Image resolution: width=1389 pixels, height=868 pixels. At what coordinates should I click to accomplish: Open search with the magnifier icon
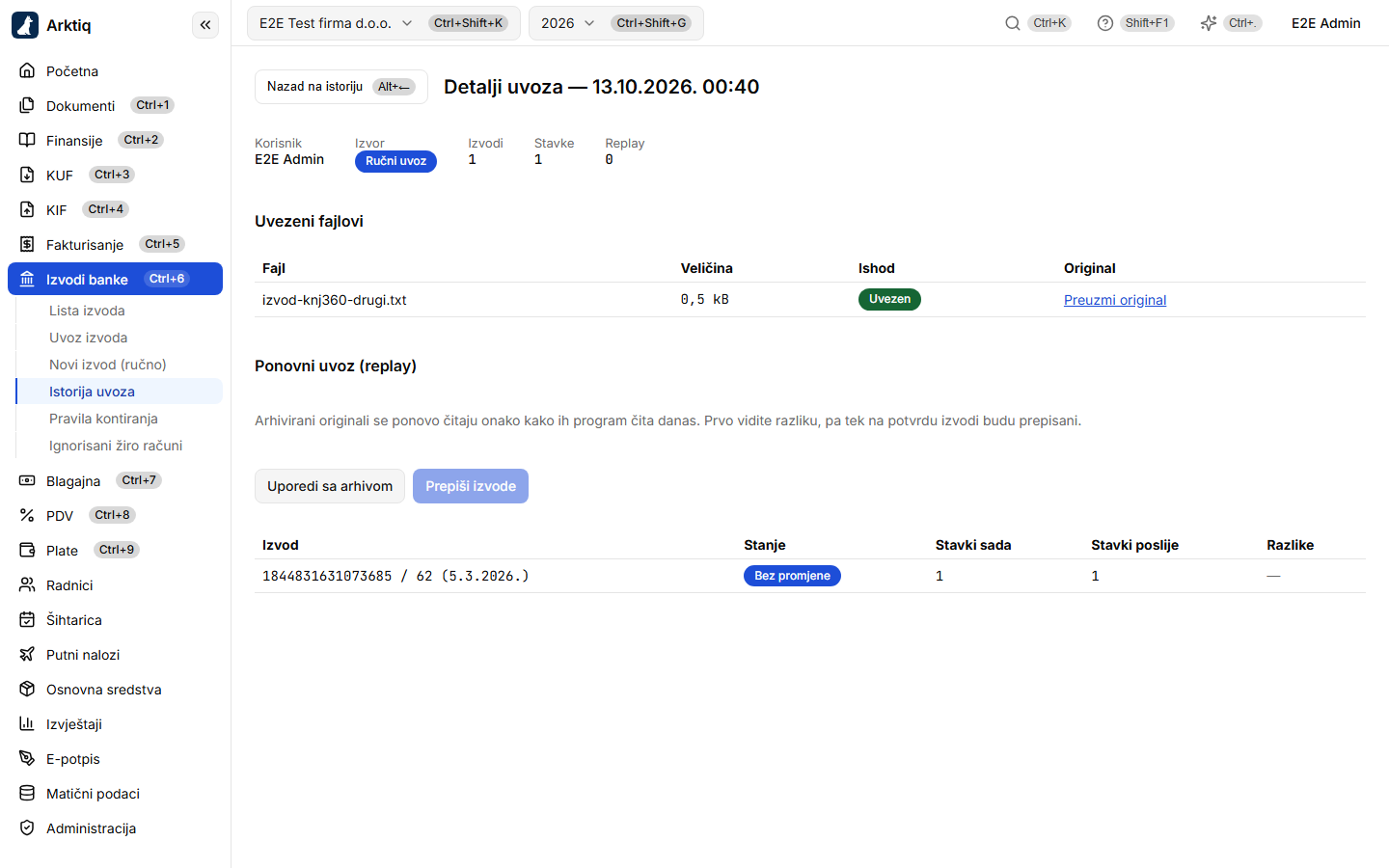click(1013, 23)
